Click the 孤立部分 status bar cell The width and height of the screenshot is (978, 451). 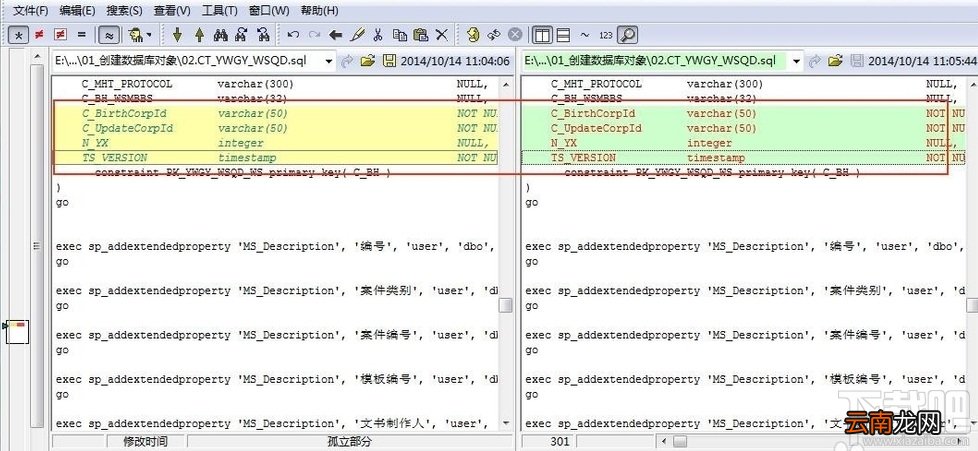click(x=349, y=442)
